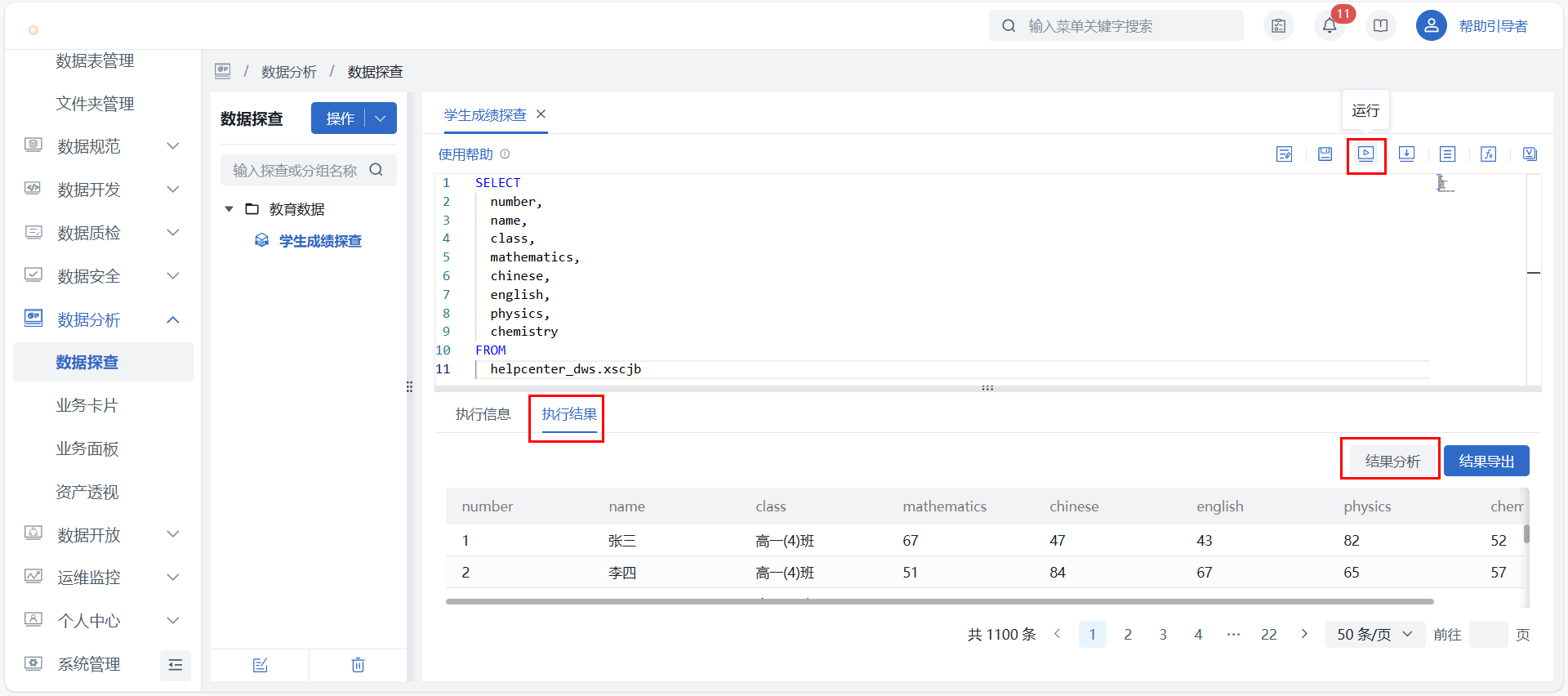
Task: Go to next results page arrow
Action: pyautogui.click(x=1304, y=634)
